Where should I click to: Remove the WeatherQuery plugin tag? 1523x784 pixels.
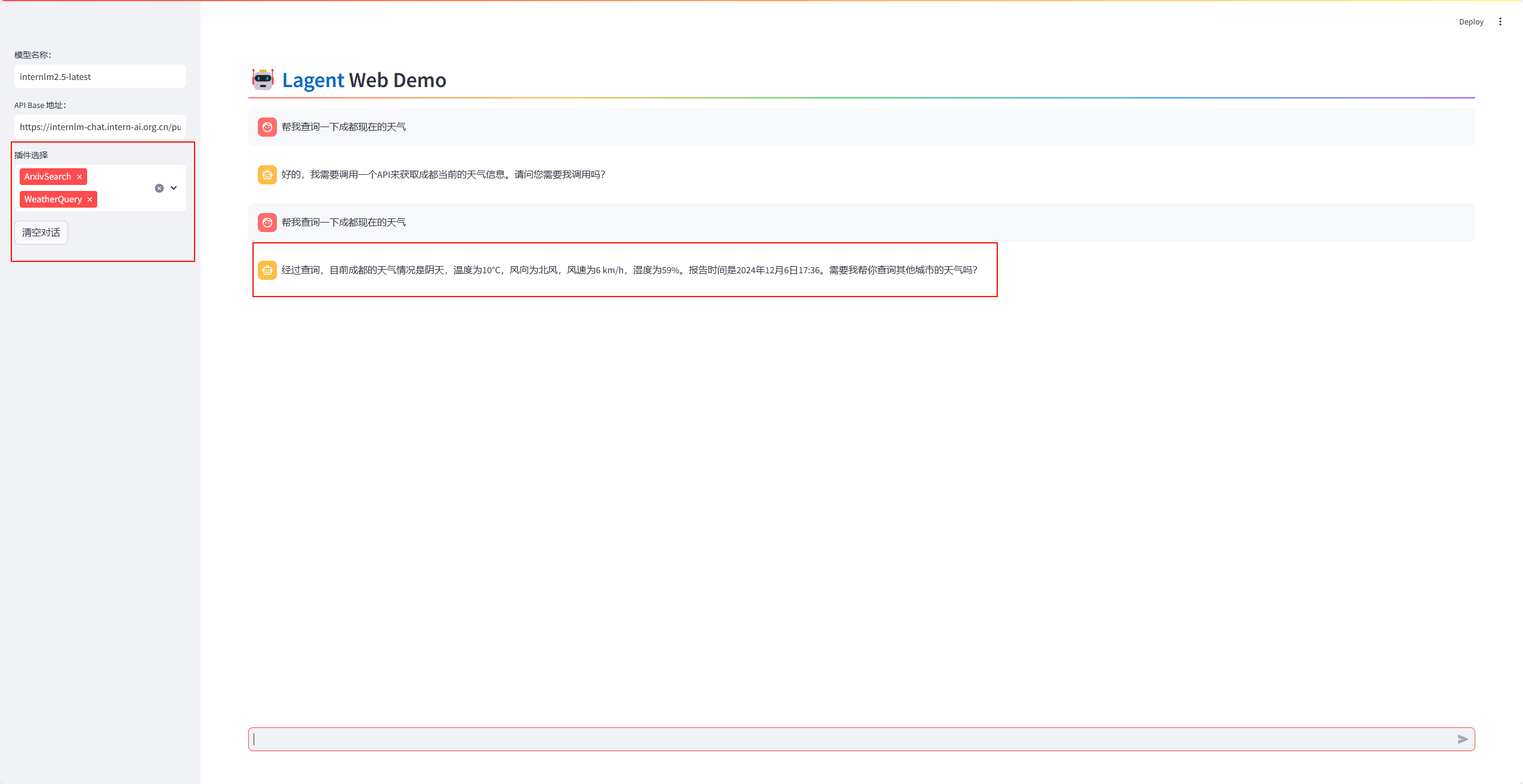pos(90,199)
